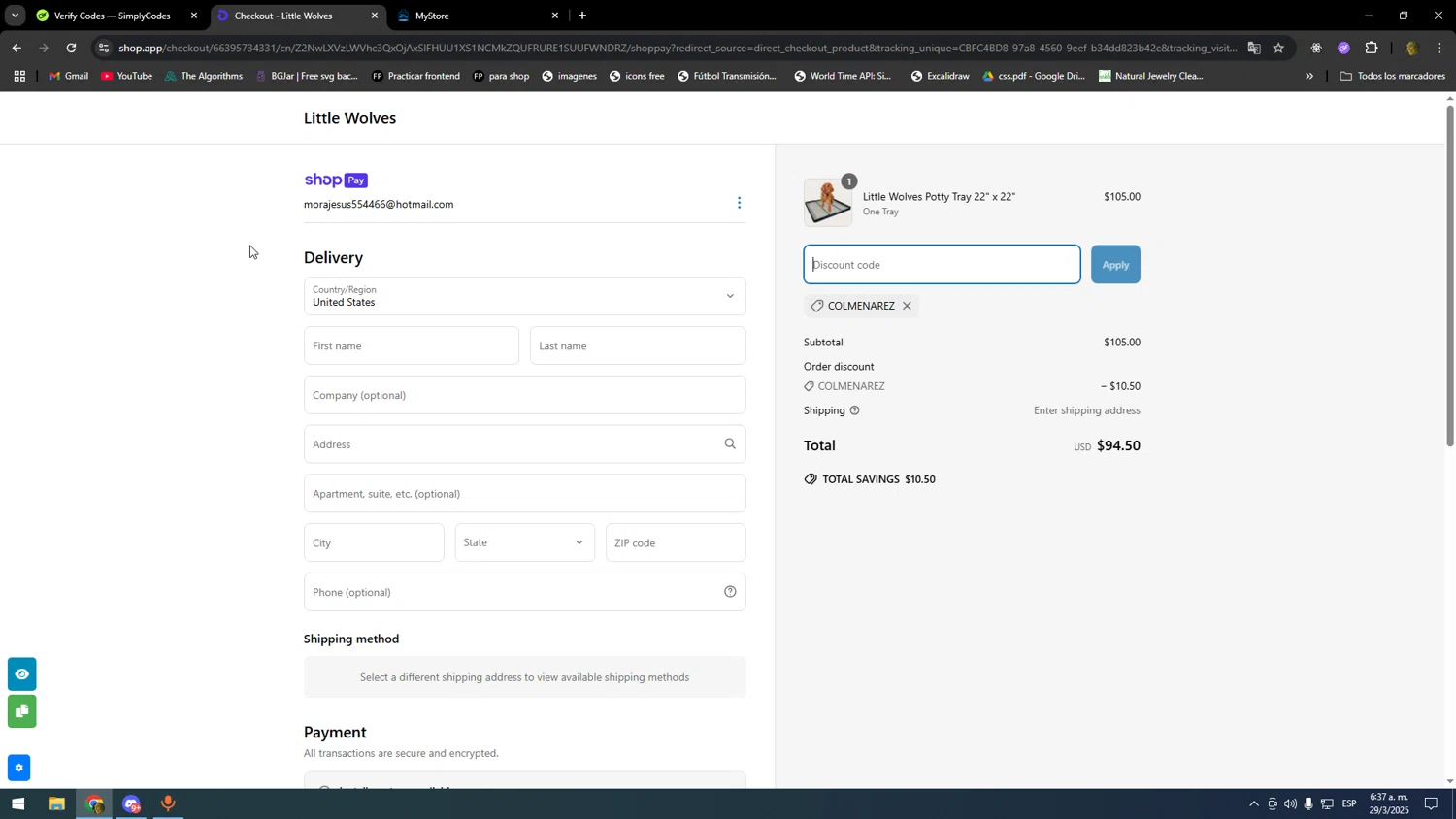Click the browser address bar URL
The height and width of the screenshot is (819, 1456).
pos(678,48)
